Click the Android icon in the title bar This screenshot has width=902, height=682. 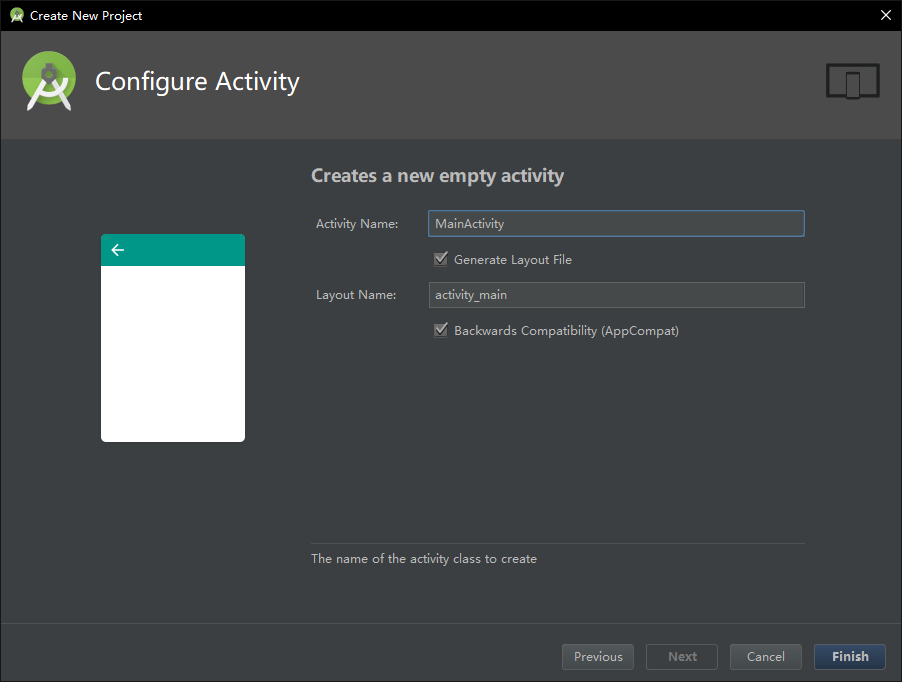(17, 16)
